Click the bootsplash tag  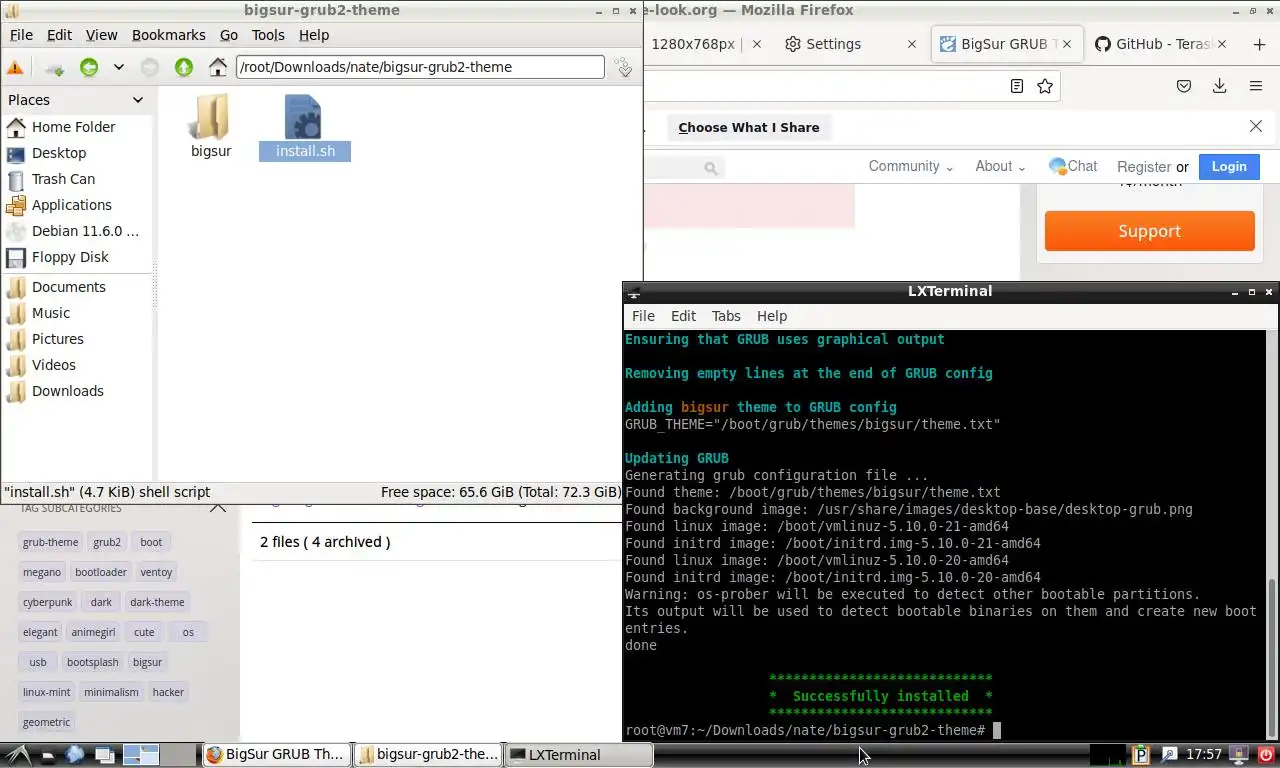pos(92,662)
